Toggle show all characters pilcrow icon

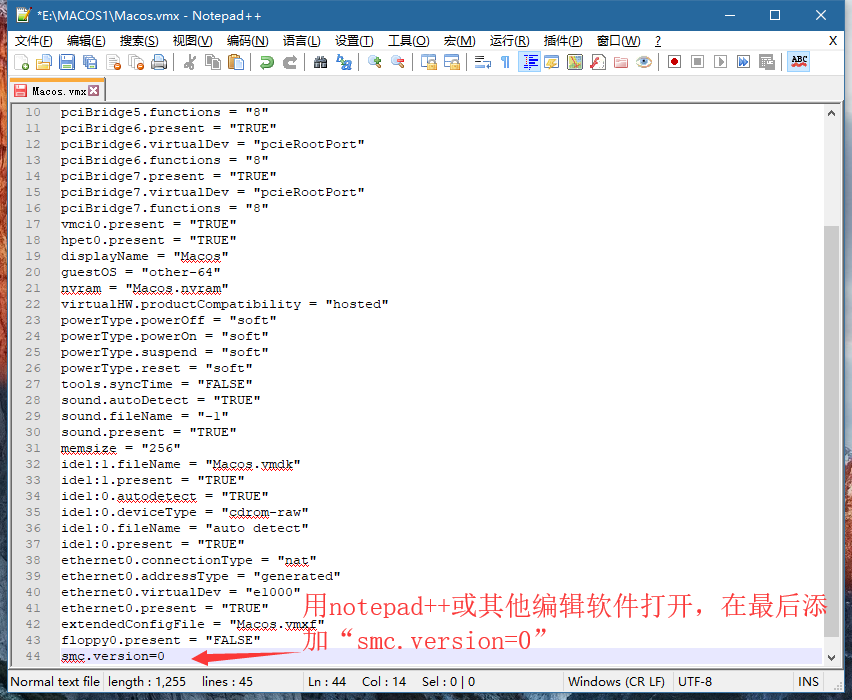[x=505, y=62]
